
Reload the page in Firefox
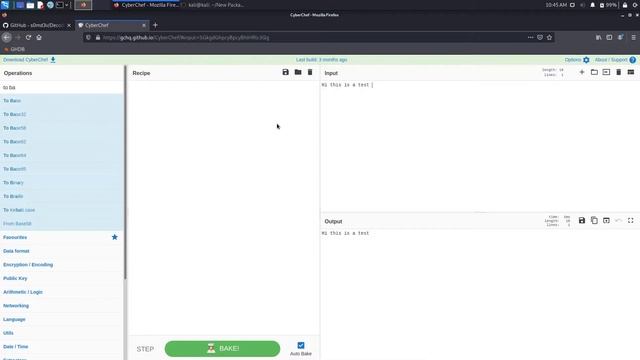(28, 37)
